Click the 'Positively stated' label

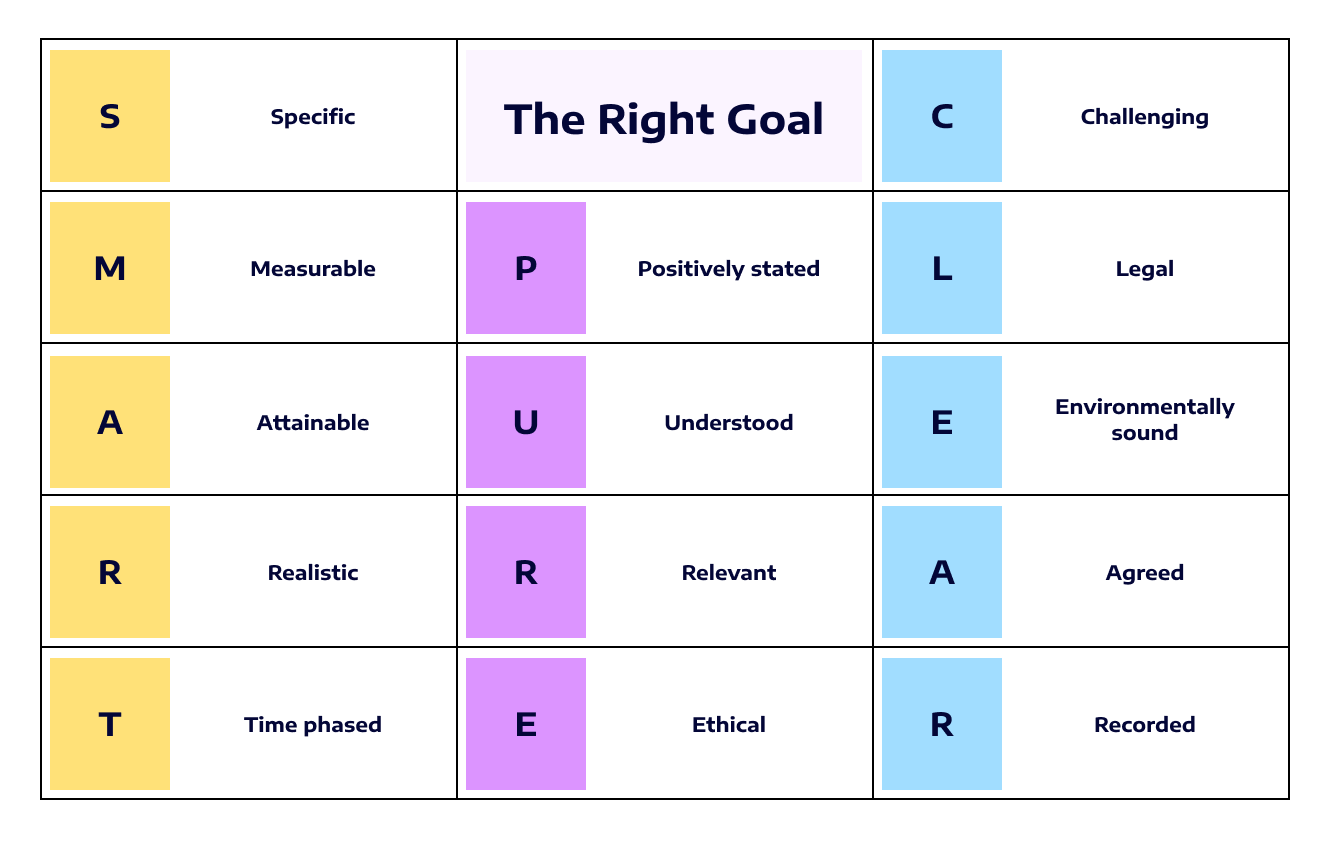[x=729, y=269]
